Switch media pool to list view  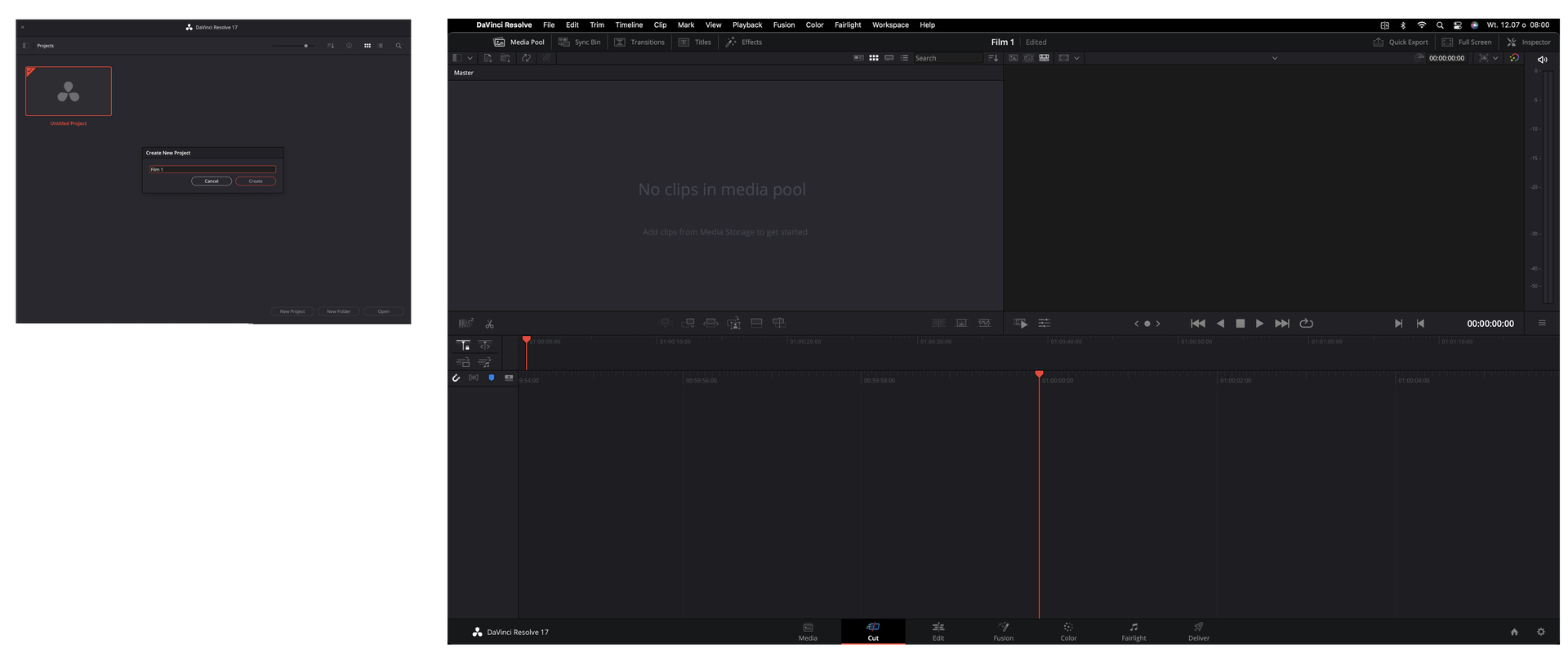(x=904, y=58)
